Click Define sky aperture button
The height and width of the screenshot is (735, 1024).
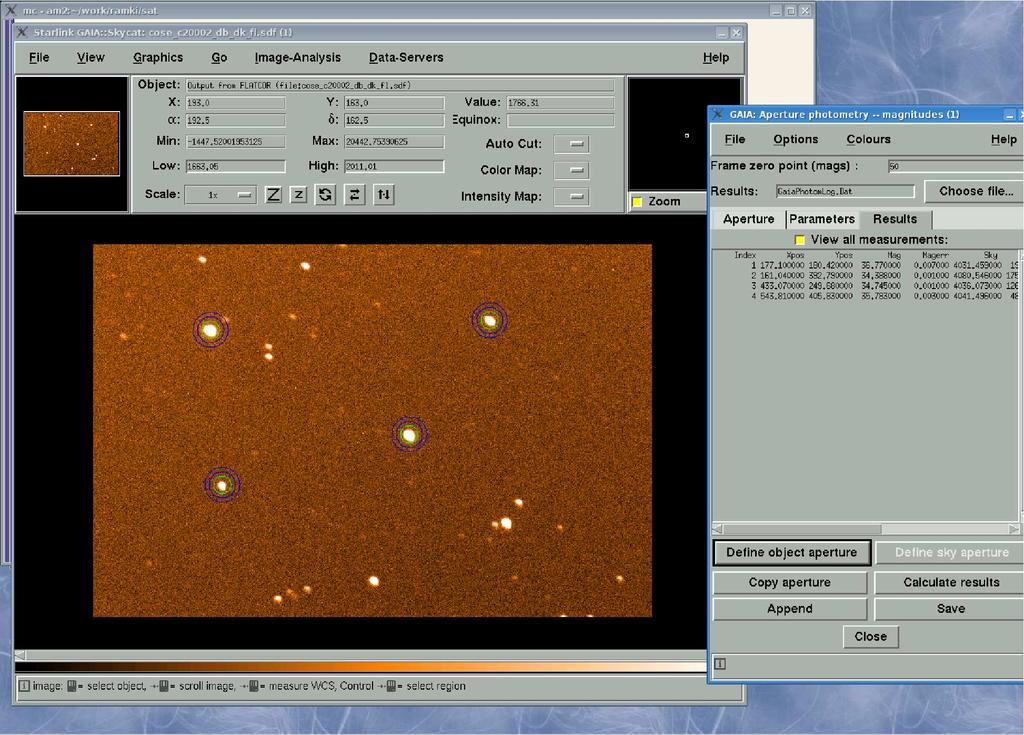(x=951, y=553)
